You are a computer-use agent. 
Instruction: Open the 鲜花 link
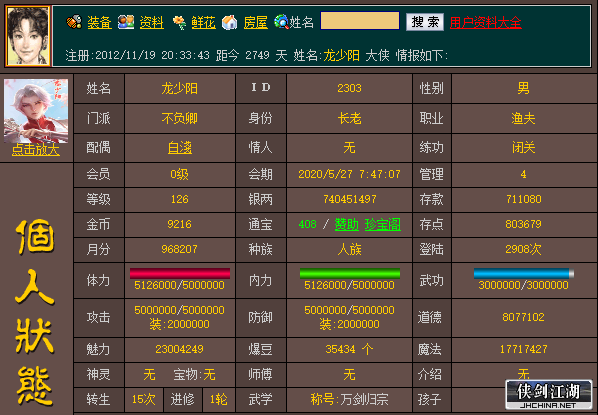point(204,23)
